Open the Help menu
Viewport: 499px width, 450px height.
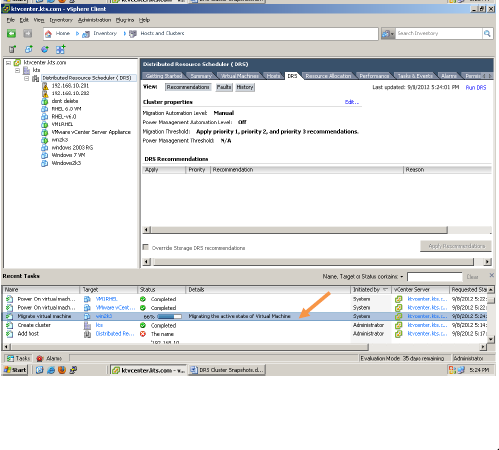(x=144, y=20)
